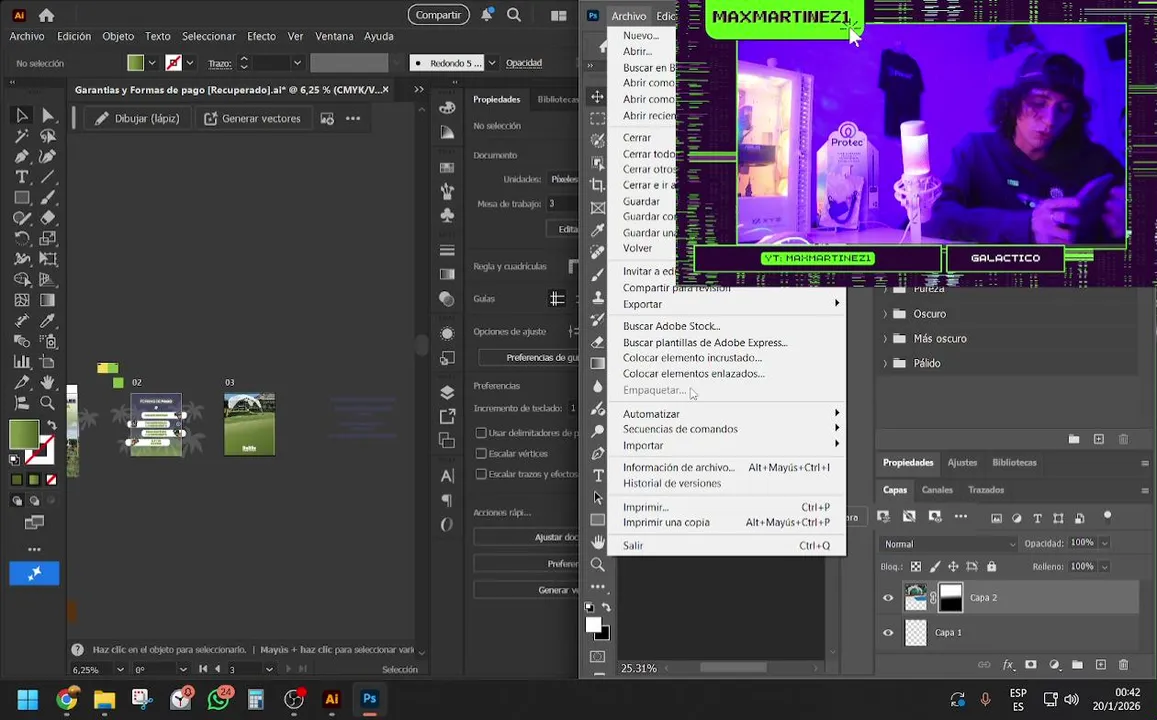Image resolution: width=1157 pixels, height=720 pixels.
Task: Choose Buscar Adobe Stock... menu entry
Action: pyautogui.click(x=671, y=326)
